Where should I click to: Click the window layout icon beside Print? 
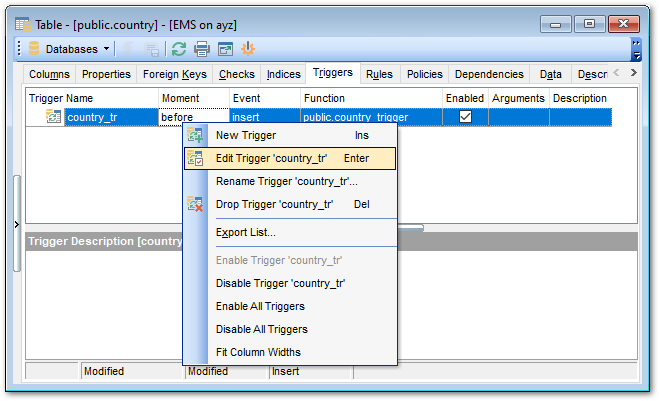225,48
